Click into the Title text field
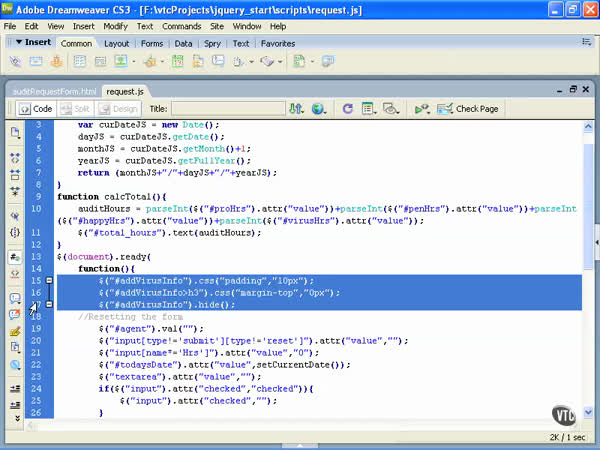The image size is (600, 450). pos(227,108)
